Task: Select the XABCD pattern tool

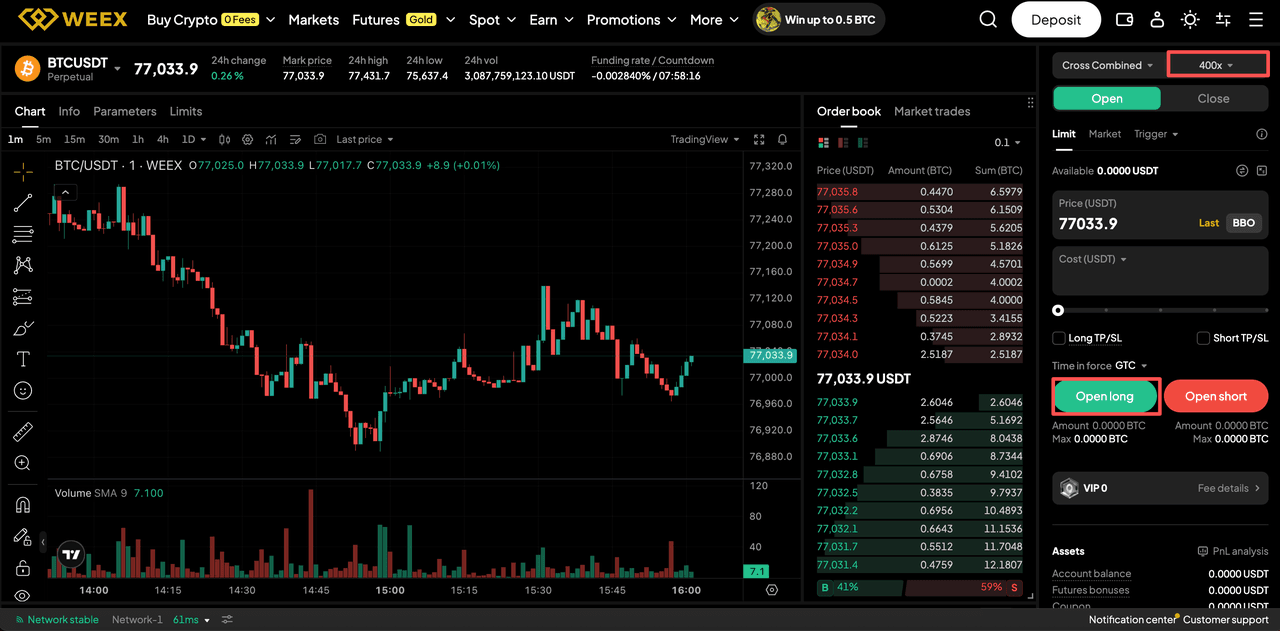Action: (x=23, y=265)
